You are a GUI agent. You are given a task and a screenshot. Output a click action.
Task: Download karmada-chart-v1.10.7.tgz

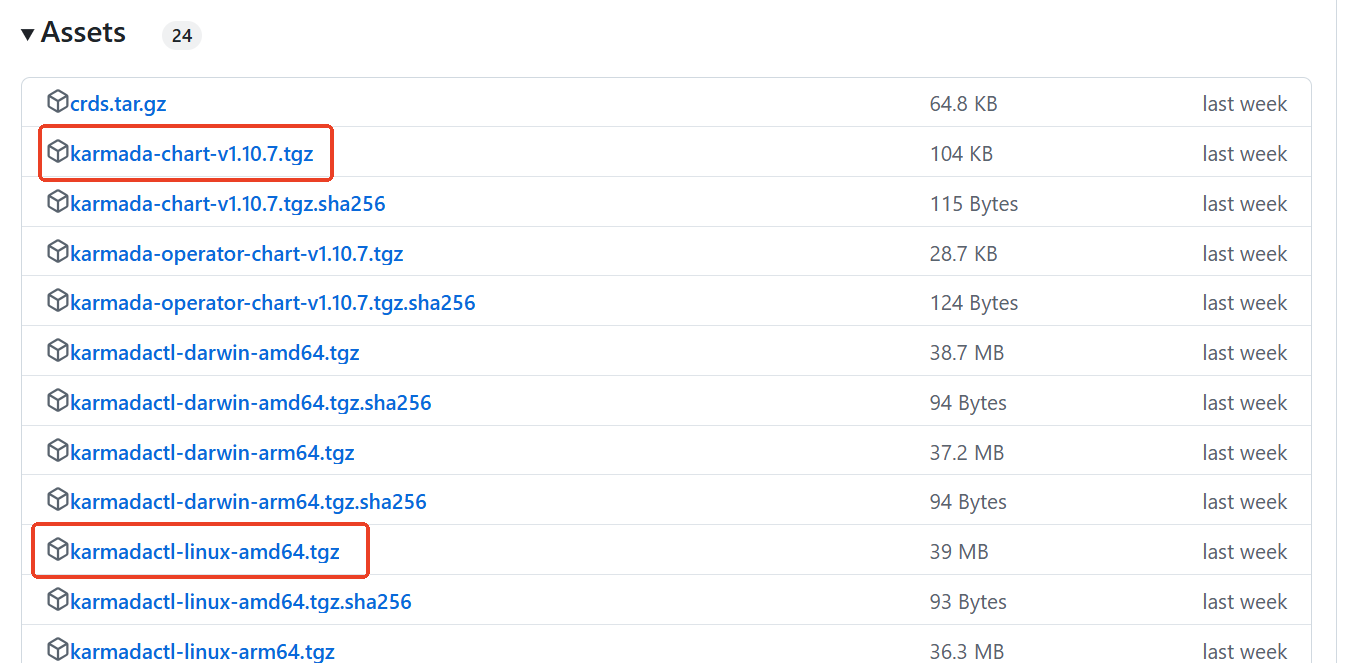pyautogui.click(x=191, y=154)
